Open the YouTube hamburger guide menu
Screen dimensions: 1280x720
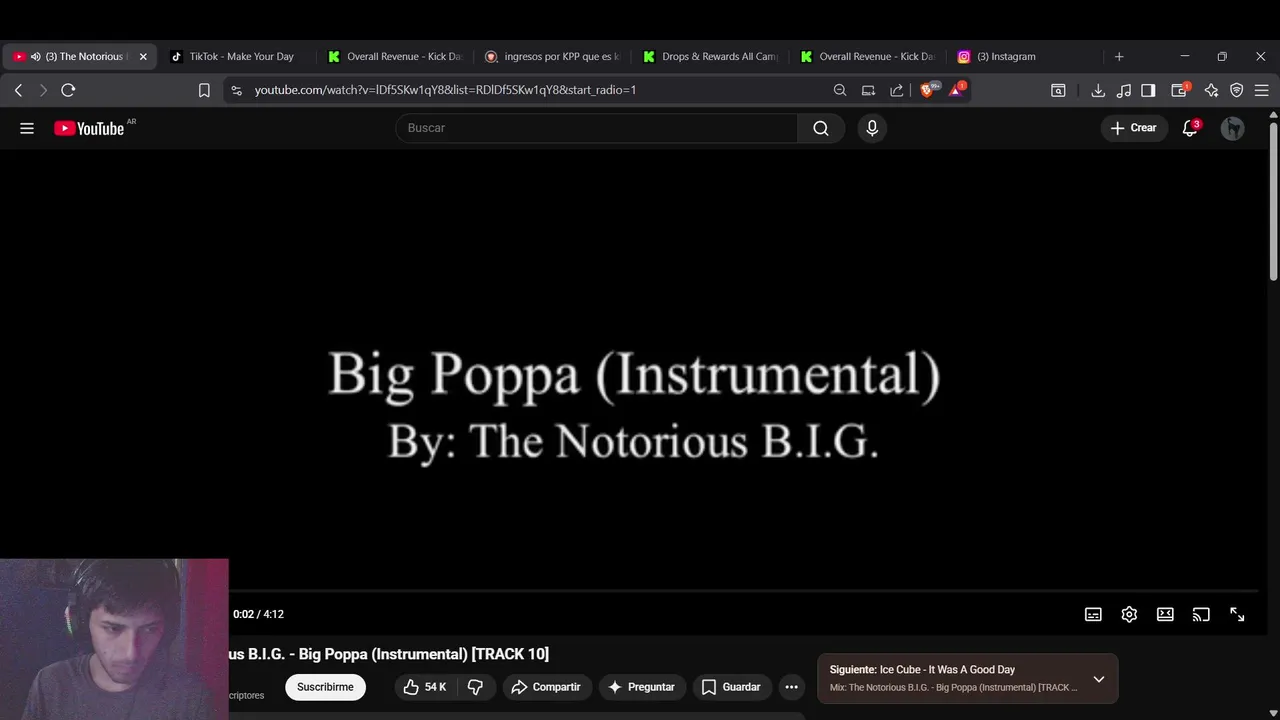(27, 128)
